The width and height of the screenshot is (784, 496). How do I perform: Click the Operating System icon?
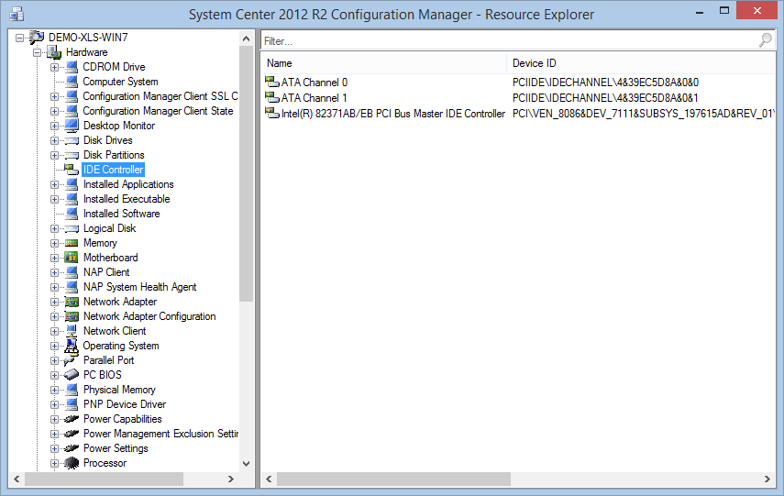tap(72, 346)
